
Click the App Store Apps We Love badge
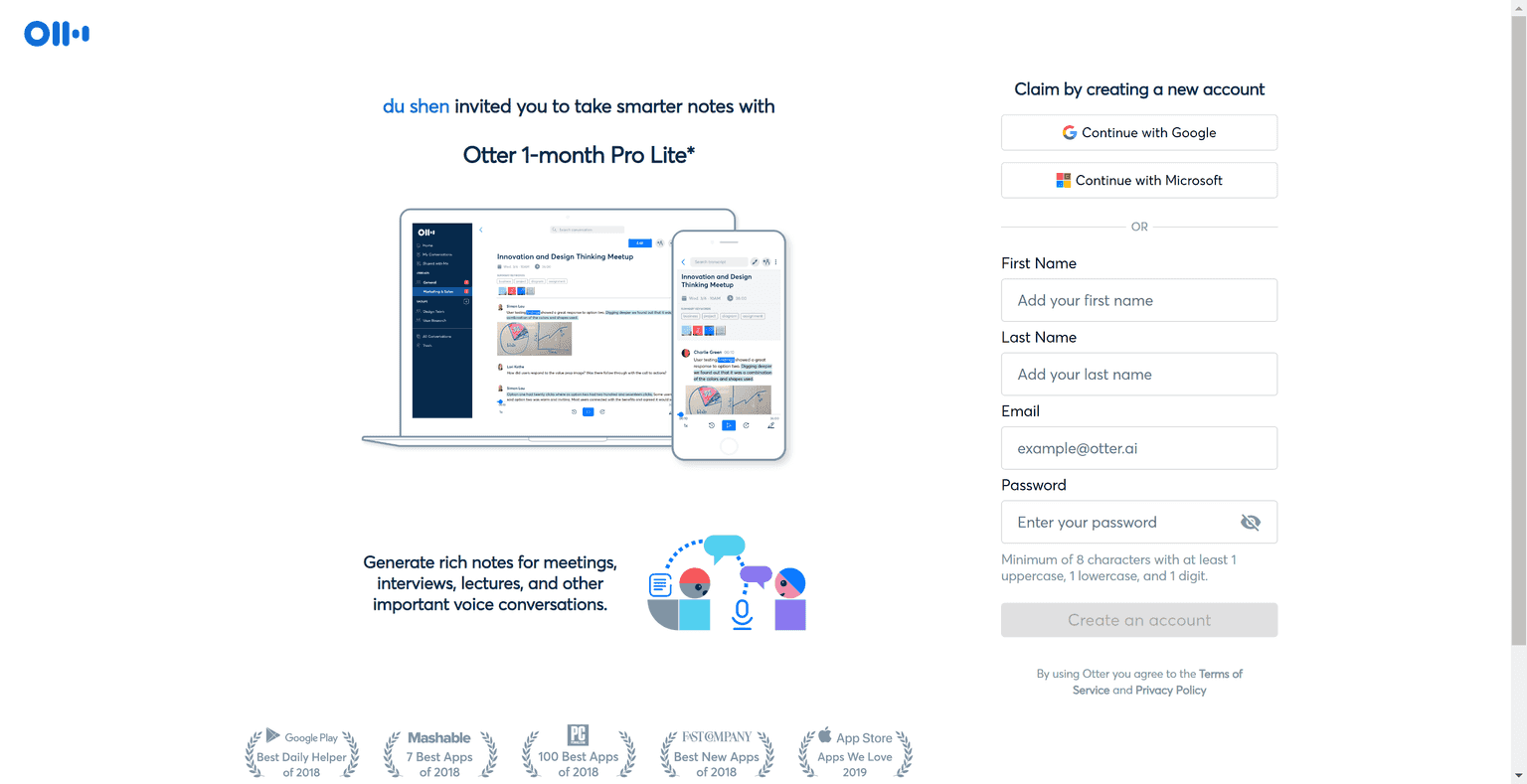coord(855,752)
